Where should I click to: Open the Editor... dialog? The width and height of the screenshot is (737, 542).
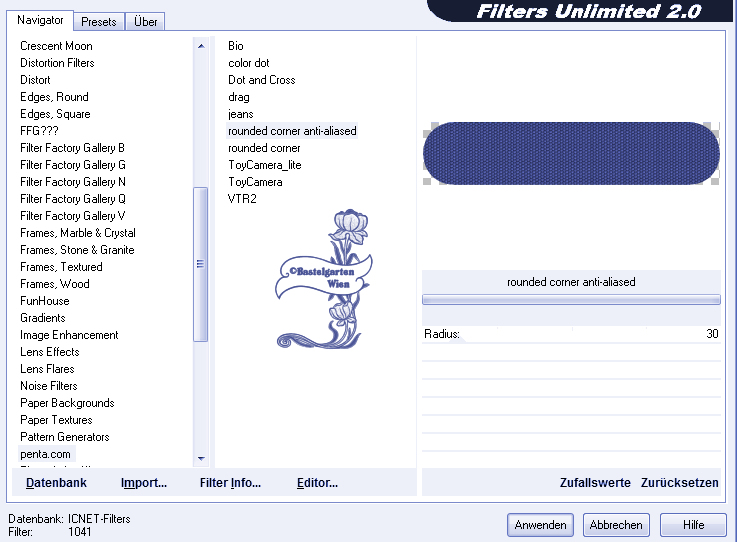click(317, 483)
